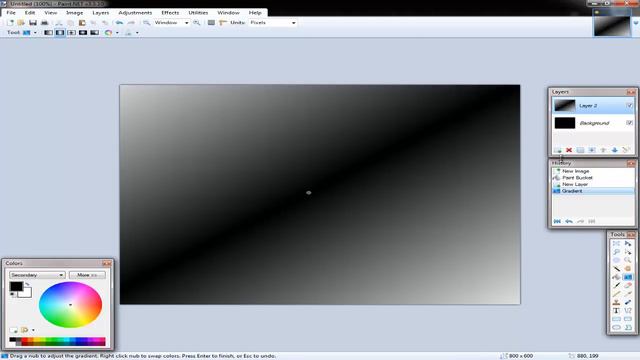Select the Conical gradient type
The width and height of the screenshot is (640, 360).
pos(94,33)
